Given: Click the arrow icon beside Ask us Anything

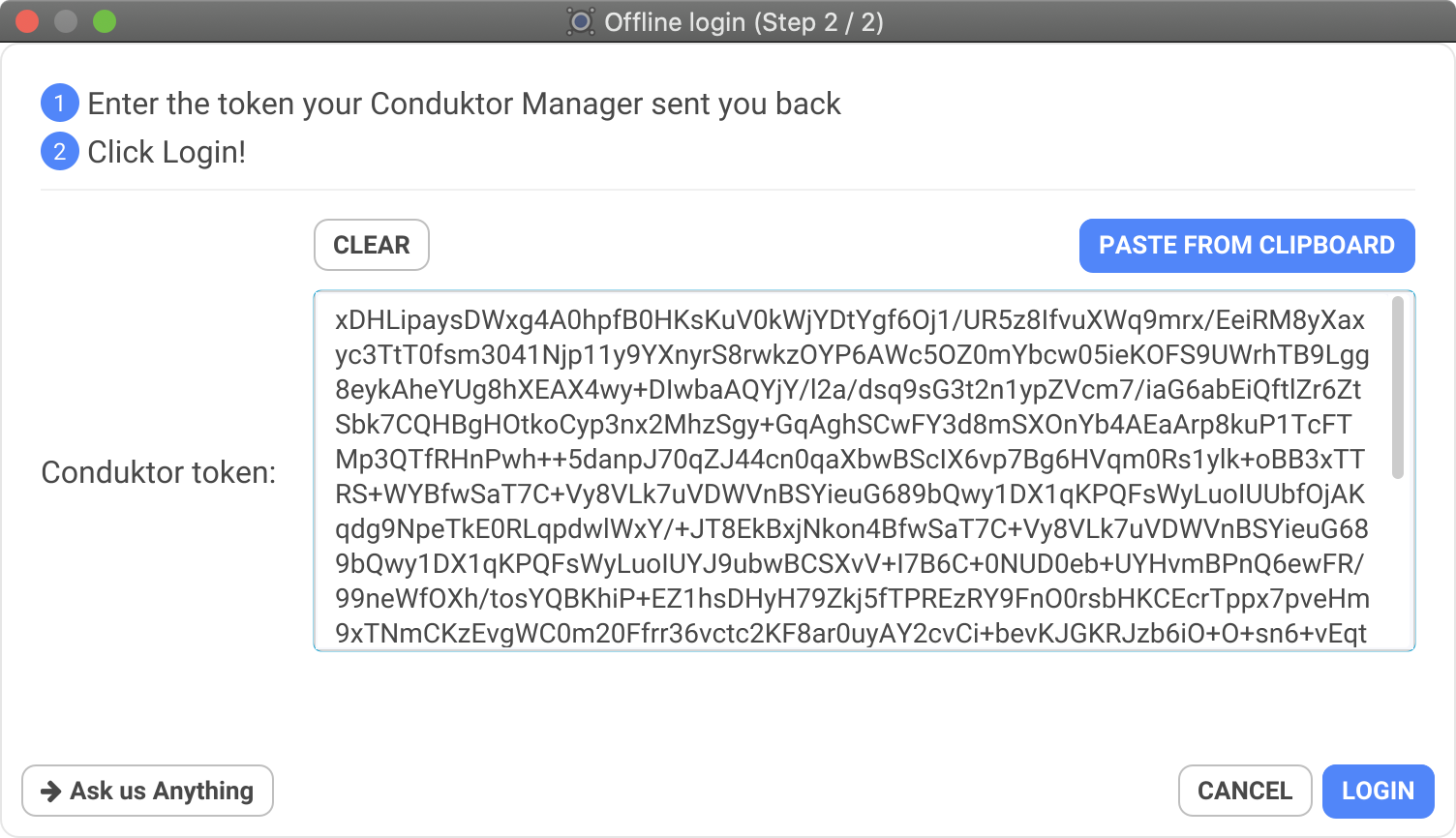Looking at the screenshot, I should 50,792.
